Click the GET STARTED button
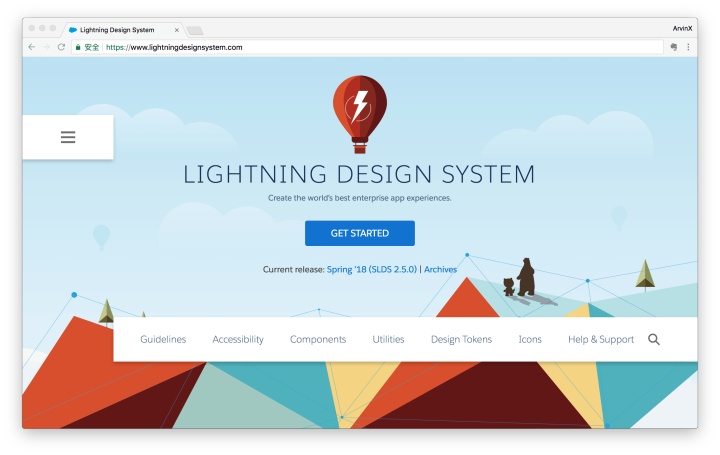Screen dimensions: 720x455 tap(360, 233)
